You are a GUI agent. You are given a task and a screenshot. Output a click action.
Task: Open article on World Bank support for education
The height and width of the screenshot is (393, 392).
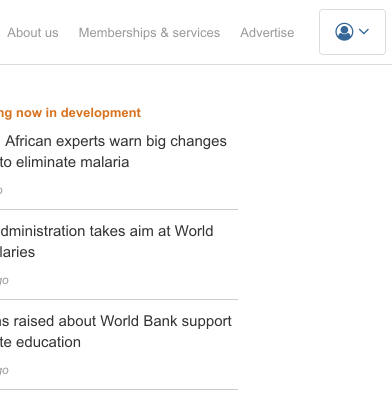click(x=116, y=332)
